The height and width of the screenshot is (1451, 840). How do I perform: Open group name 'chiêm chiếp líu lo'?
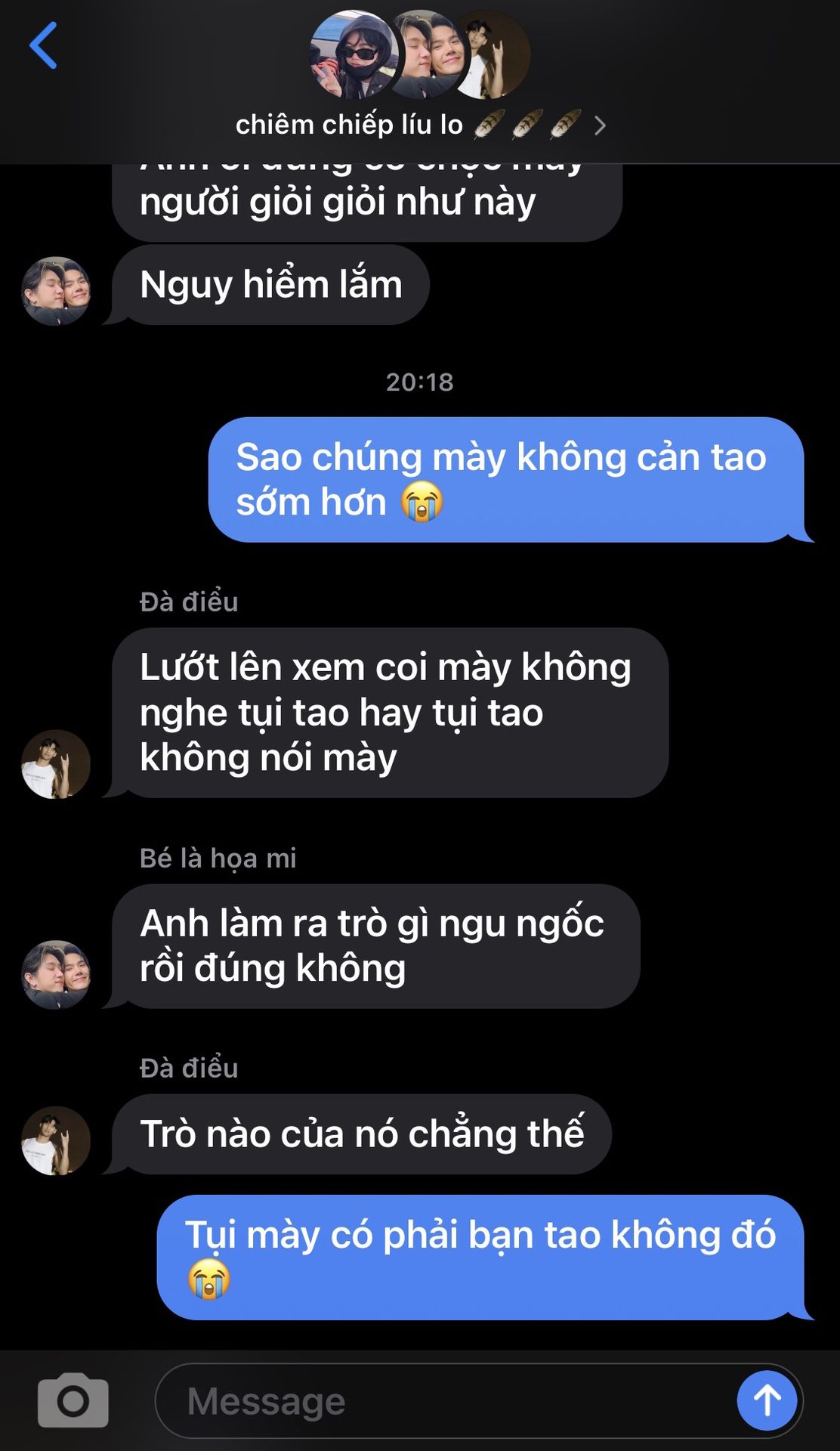(349, 125)
